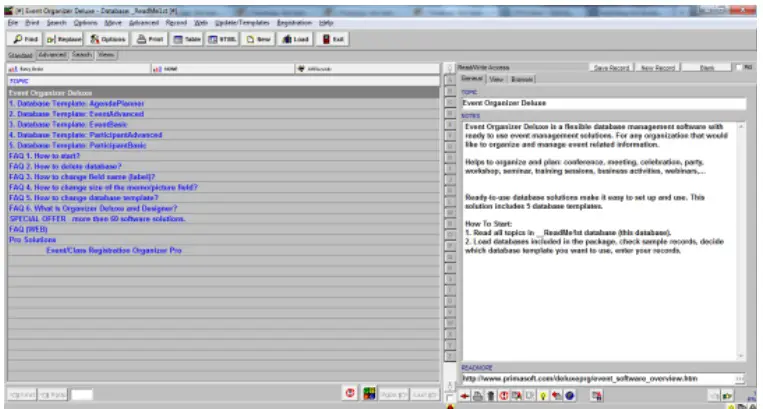Select FAQ 2. How to delete database? row

(x=223, y=166)
